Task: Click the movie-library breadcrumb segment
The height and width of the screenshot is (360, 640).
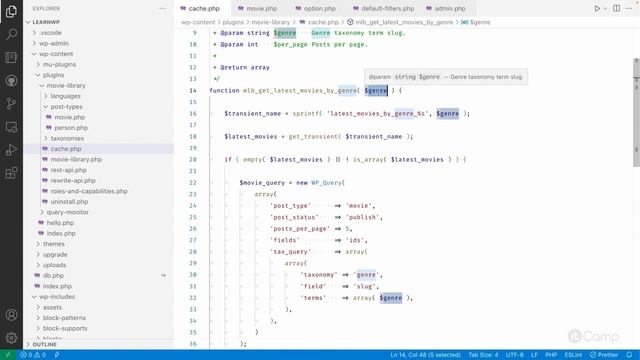Action: [x=270, y=22]
